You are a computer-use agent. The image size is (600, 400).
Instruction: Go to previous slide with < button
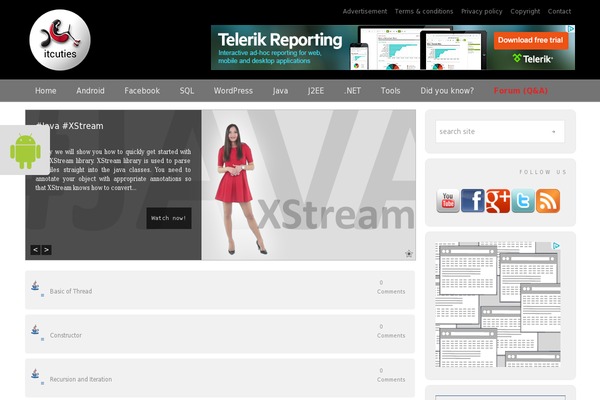coord(35,250)
